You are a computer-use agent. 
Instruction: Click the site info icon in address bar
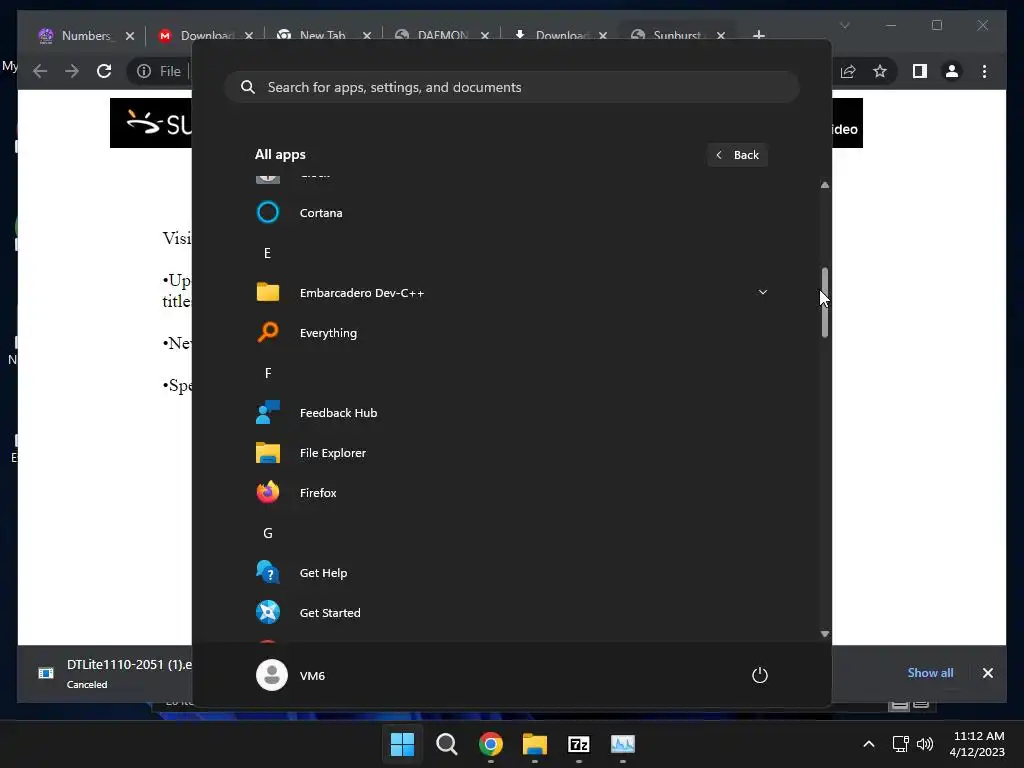pos(144,71)
